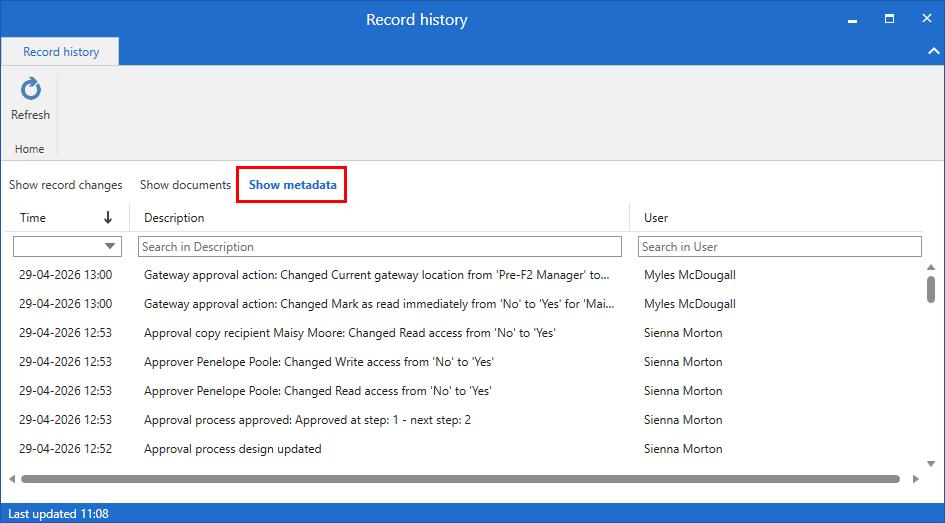Select Approval process approved row
The height and width of the screenshot is (523, 945).
pos(464,419)
